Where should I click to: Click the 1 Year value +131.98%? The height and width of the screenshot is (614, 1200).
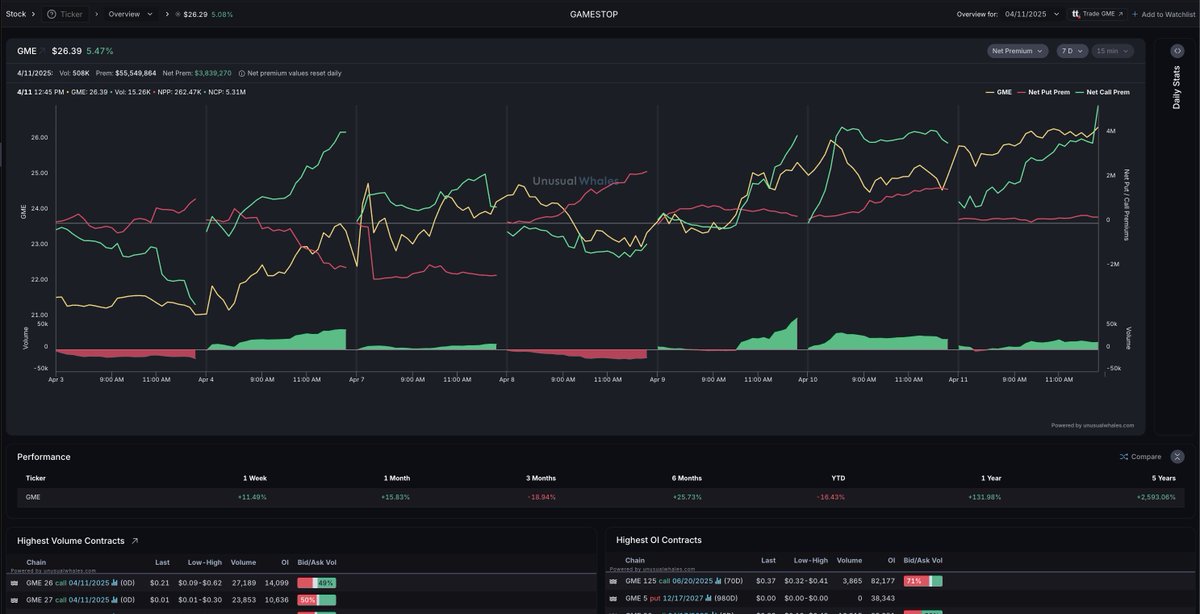pos(984,497)
